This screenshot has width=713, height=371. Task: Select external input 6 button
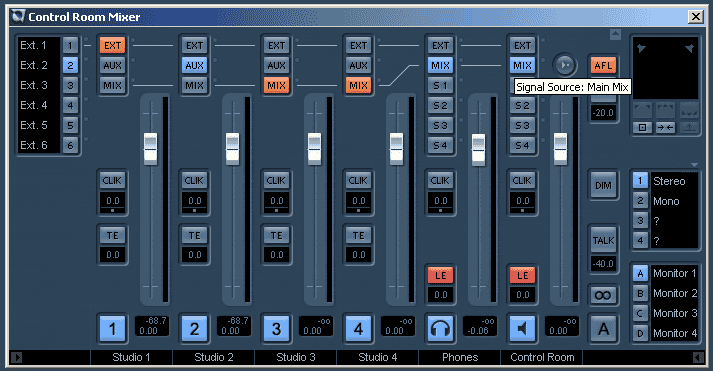[70, 145]
